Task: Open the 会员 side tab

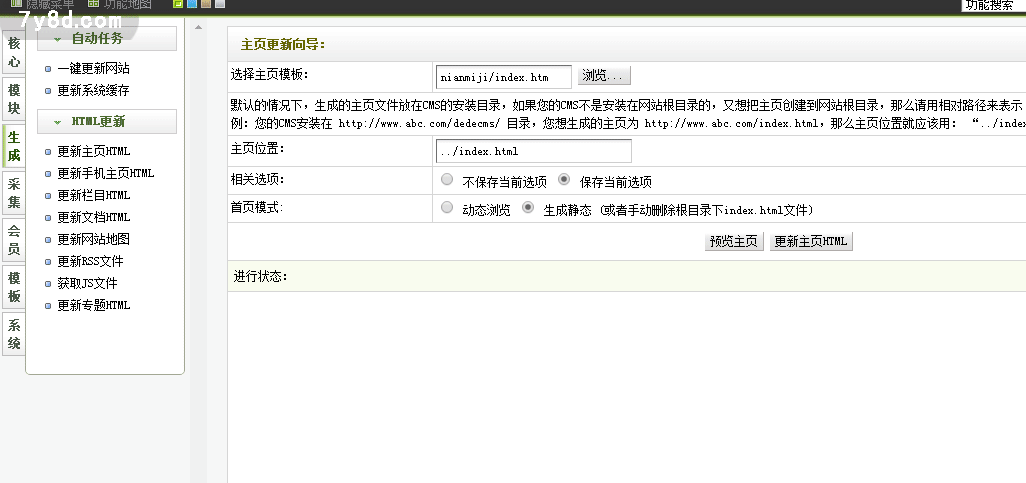Action: [14, 240]
